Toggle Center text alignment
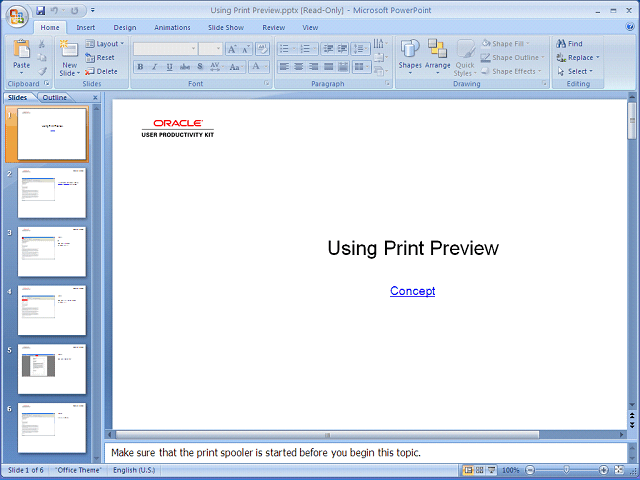 [x=299, y=67]
